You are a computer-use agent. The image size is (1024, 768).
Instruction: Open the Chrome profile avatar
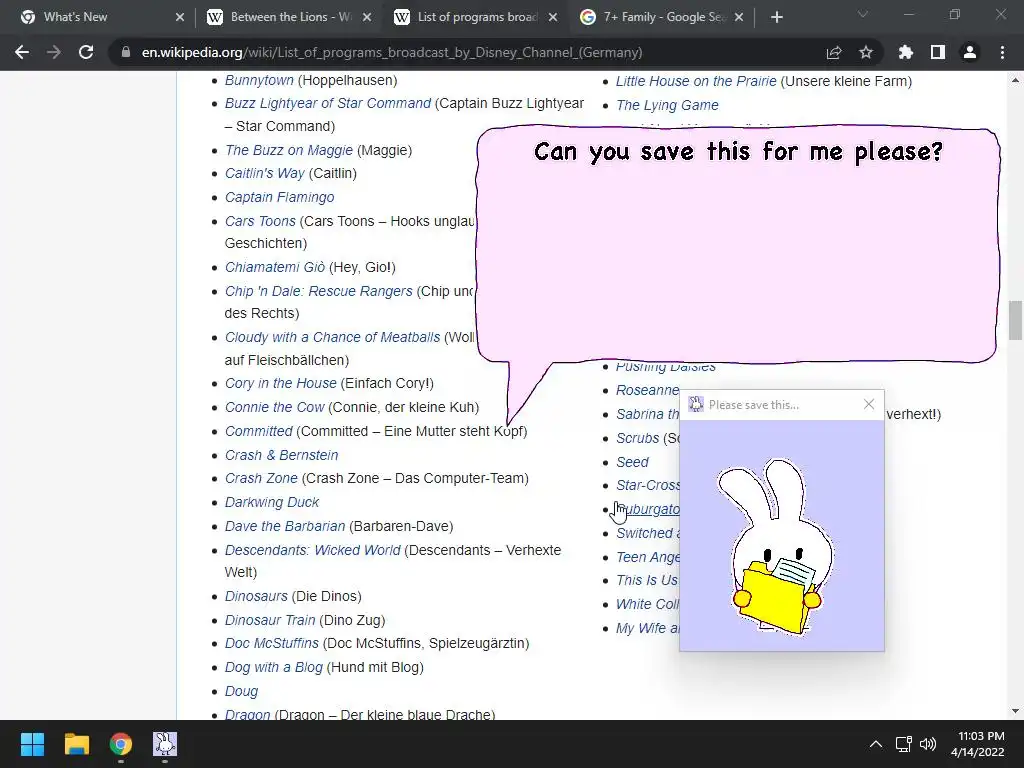pyautogui.click(x=970, y=52)
